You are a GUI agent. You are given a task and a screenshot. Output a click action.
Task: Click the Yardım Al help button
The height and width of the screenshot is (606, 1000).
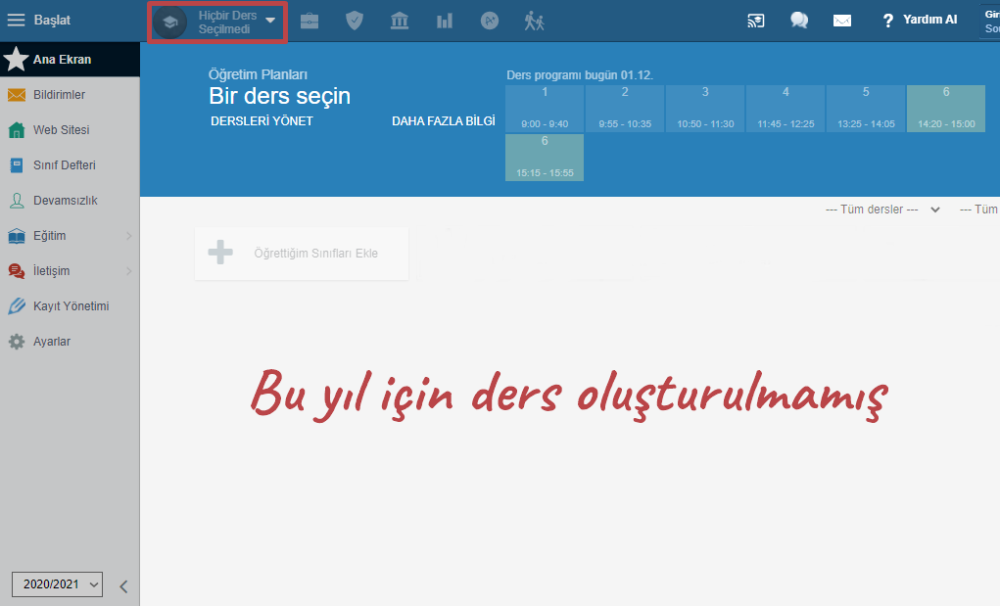click(920, 20)
